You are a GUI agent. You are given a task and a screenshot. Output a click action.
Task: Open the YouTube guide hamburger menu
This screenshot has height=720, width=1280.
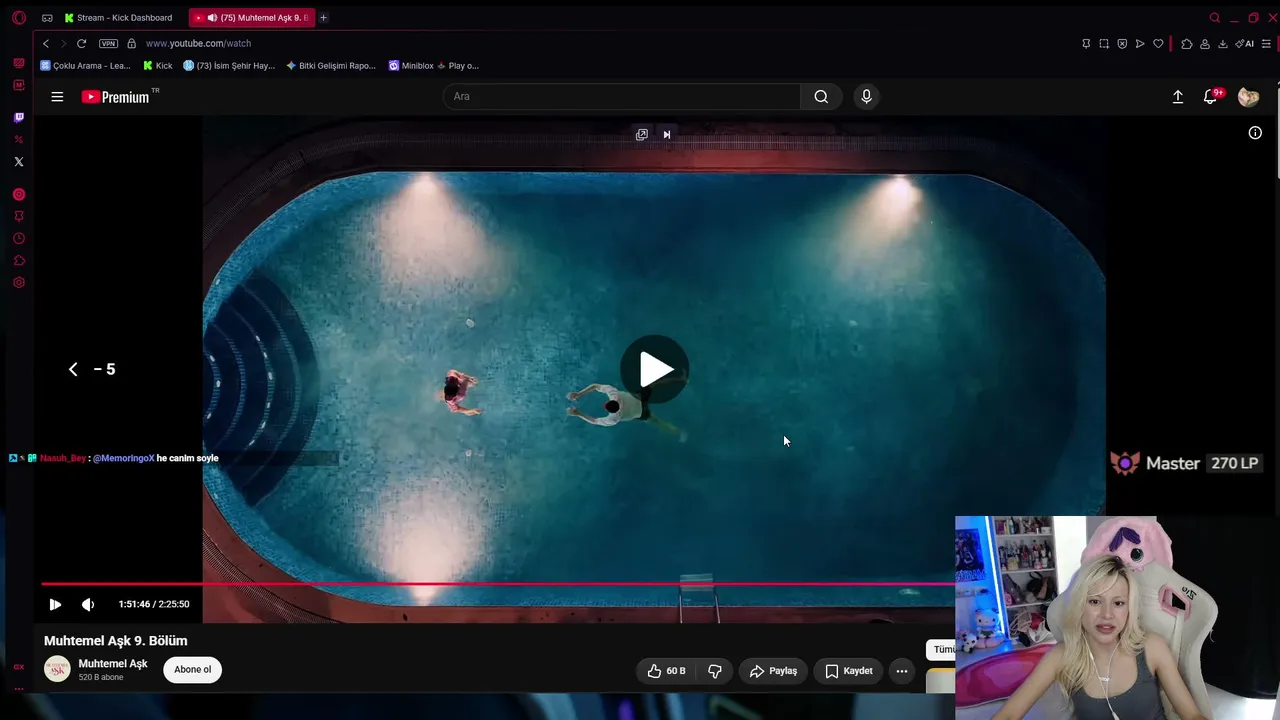(57, 97)
